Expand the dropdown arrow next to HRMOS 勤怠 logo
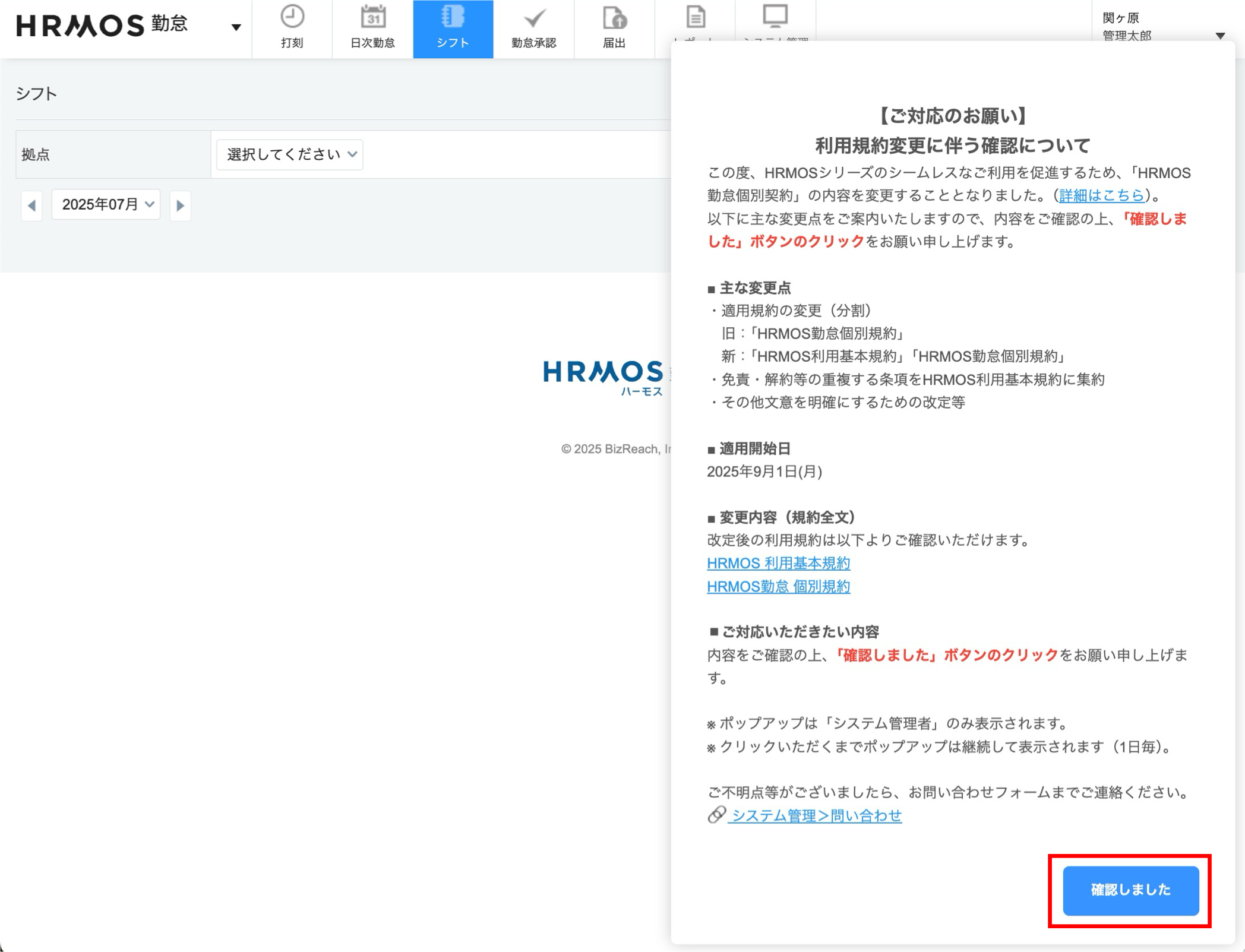 click(236, 27)
